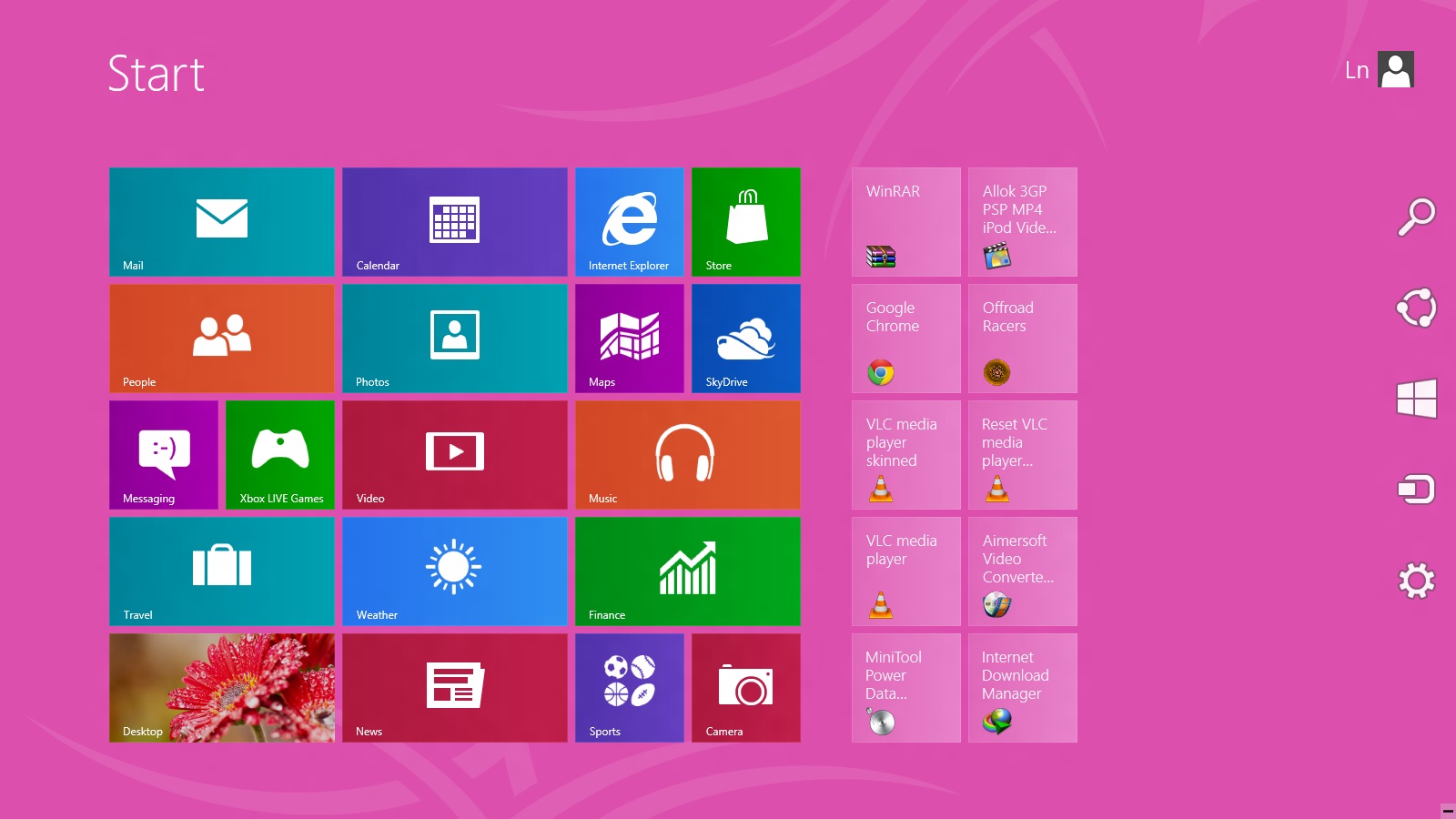Launch MiniTool Power Data tile
This screenshot has height=819, width=1456.
tap(906, 688)
